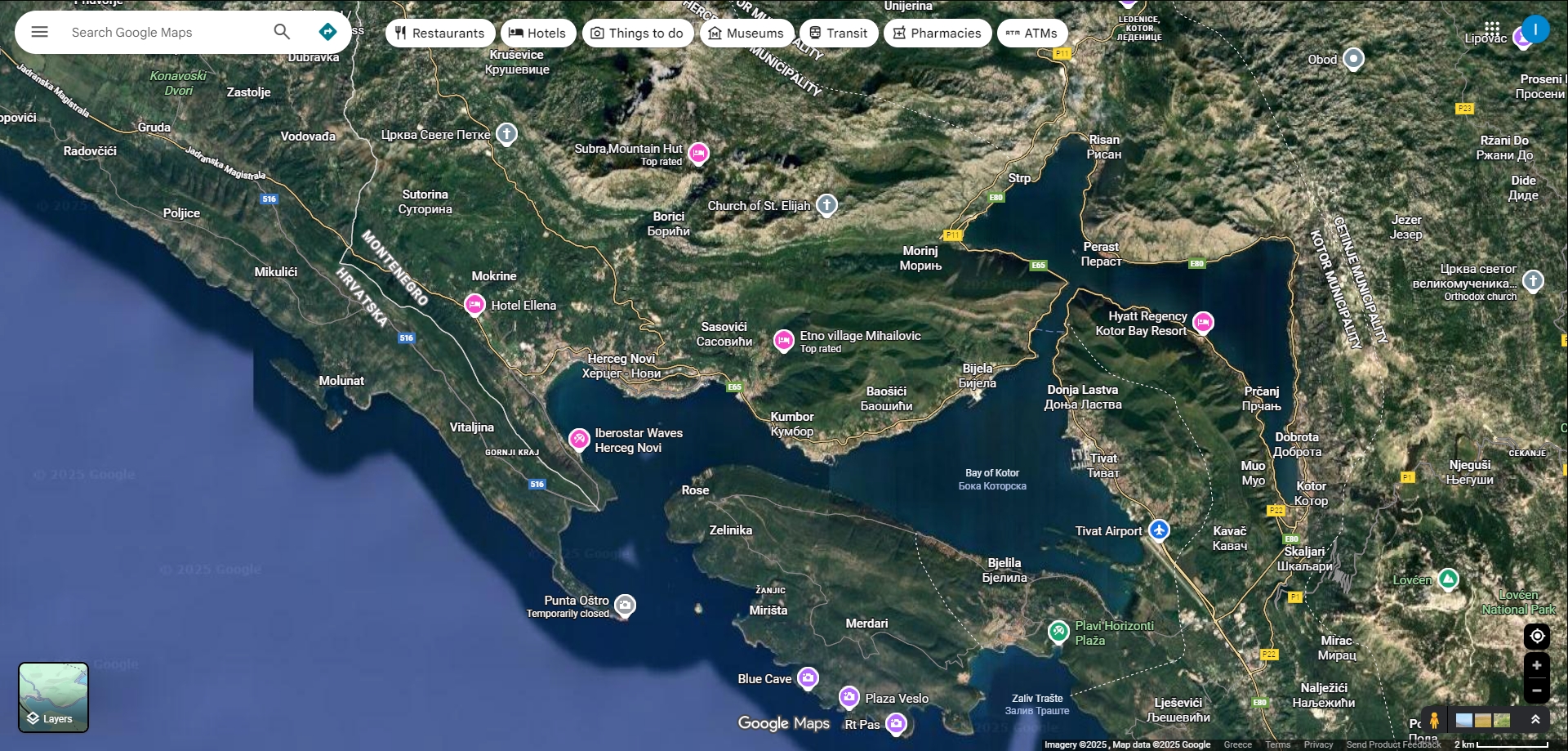Click the Tivat Airport marker icon

pyautogui.click(x=1158, y=530)
